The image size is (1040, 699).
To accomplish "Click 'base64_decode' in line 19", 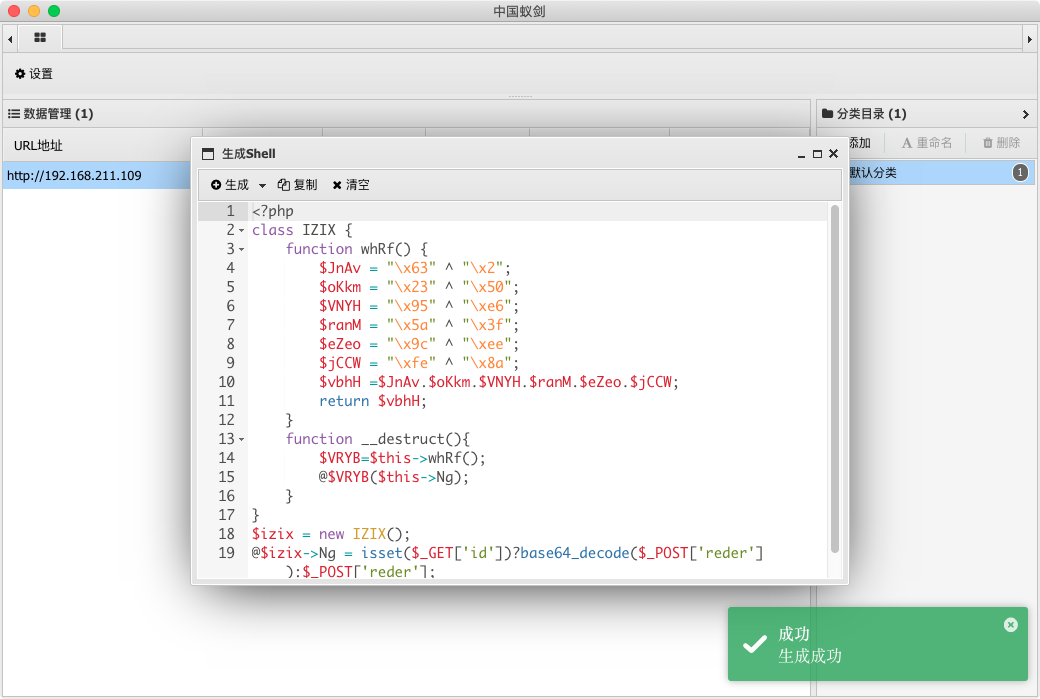I will (574, 553).
